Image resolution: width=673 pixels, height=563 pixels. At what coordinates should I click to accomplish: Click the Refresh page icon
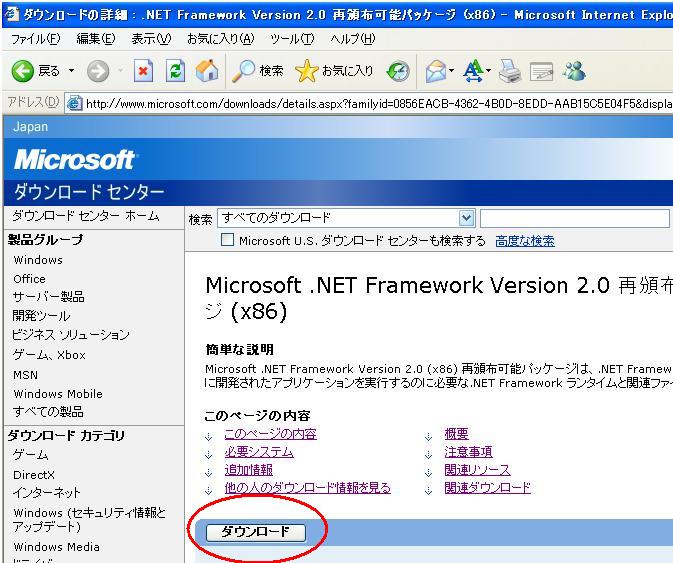[176, 71]
